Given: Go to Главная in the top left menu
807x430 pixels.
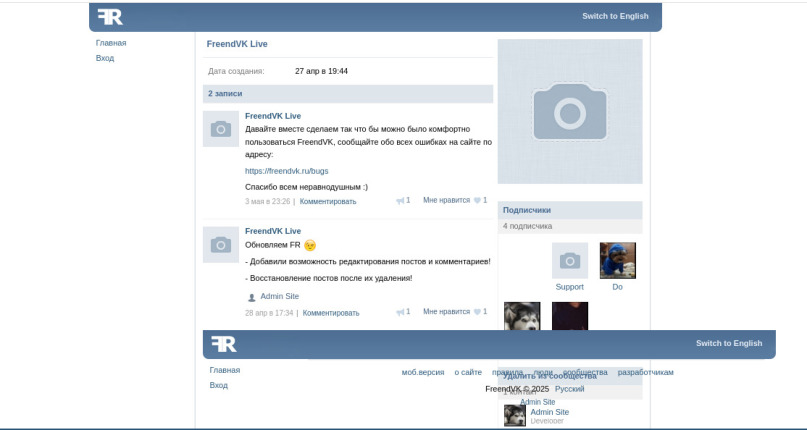Looking at the screenshot, I should coord(111,43).
